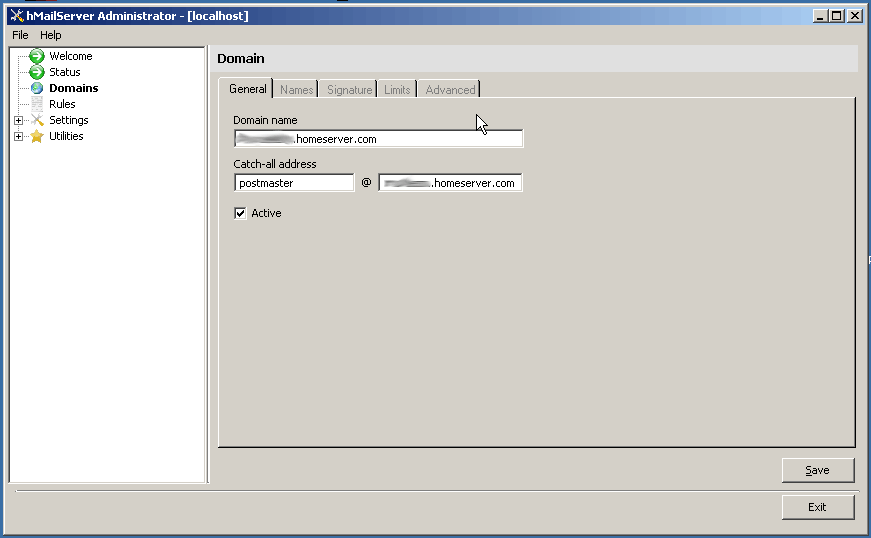Click the postmaster catch-all address field

click(x=294, y=183)
